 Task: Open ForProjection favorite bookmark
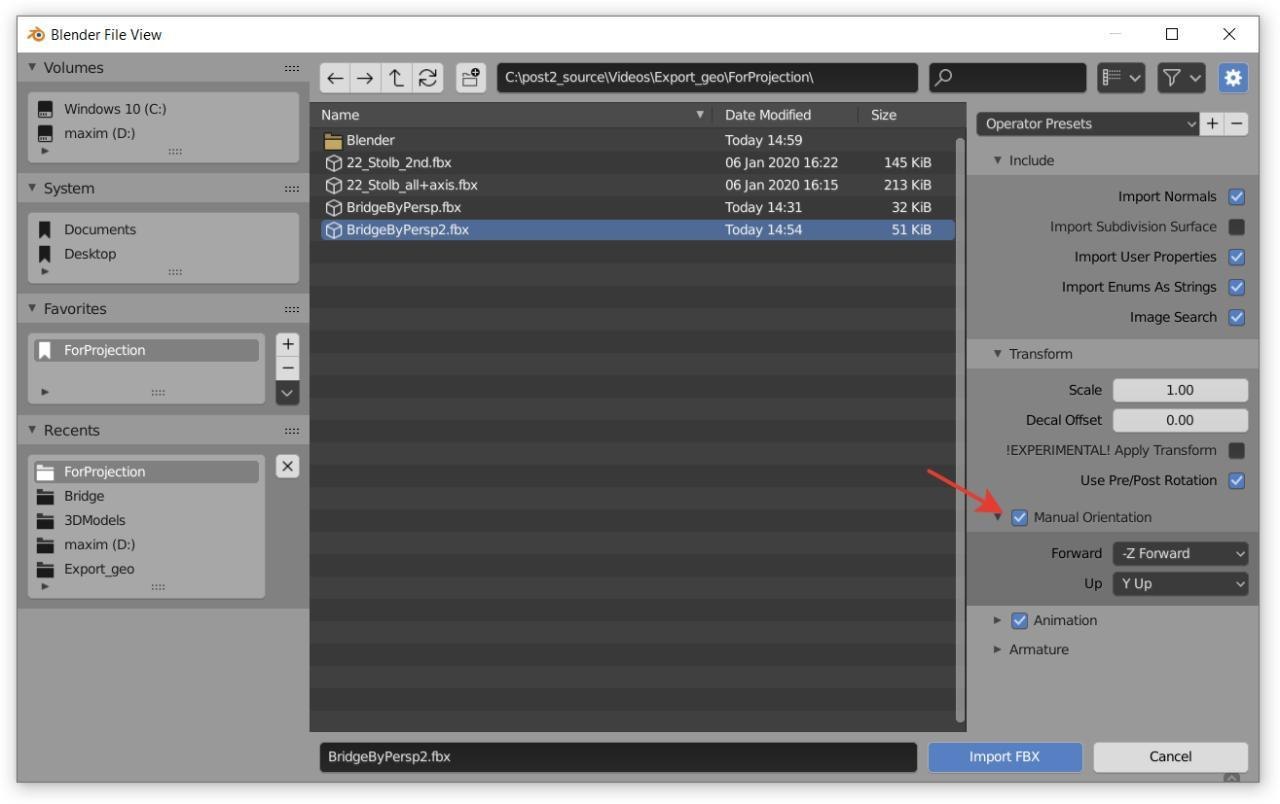(147, 350)
